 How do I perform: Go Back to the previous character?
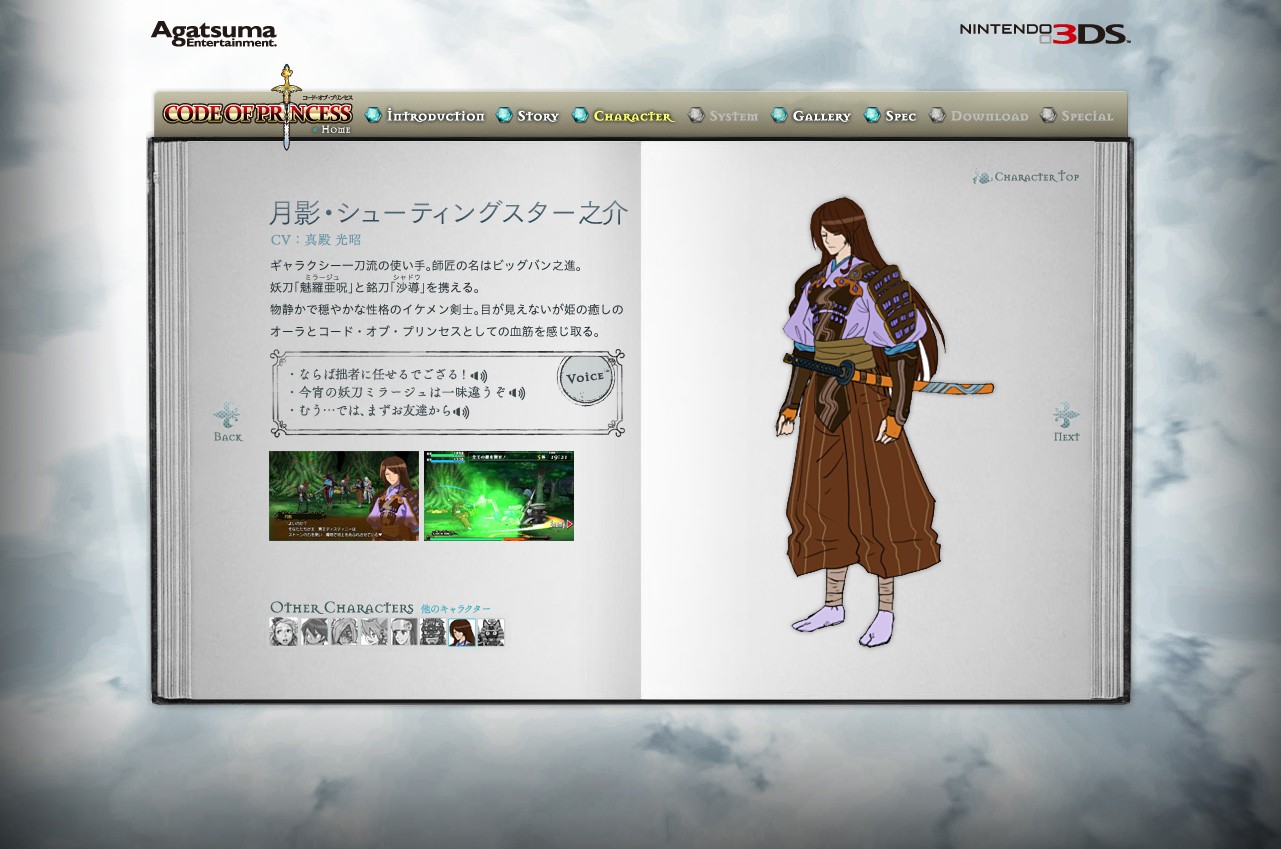227,423
